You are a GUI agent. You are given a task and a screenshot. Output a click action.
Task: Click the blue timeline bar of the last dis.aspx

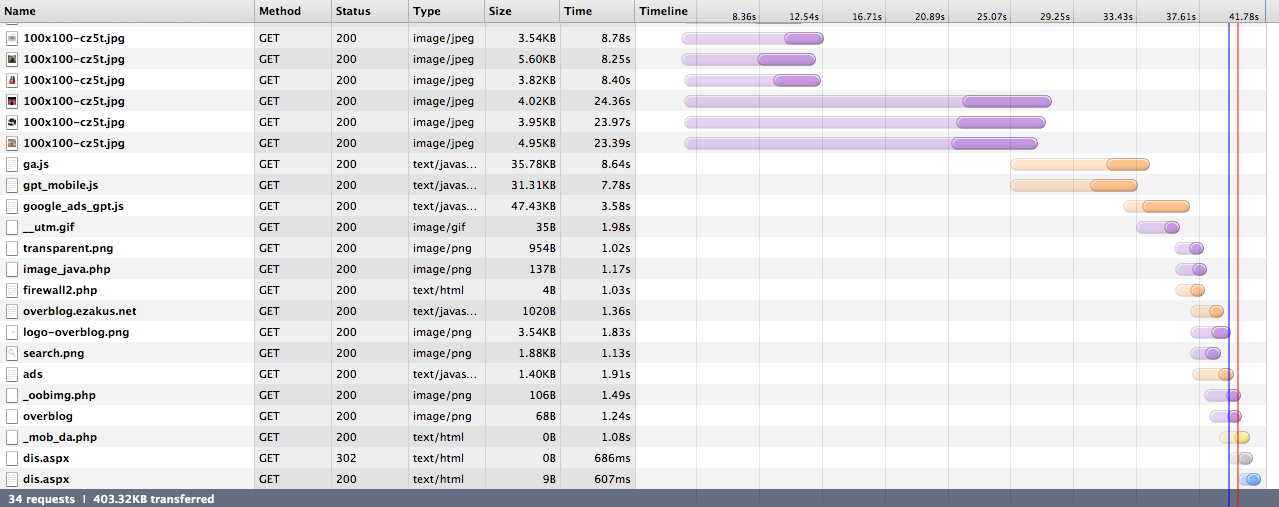coord(1250,479)
